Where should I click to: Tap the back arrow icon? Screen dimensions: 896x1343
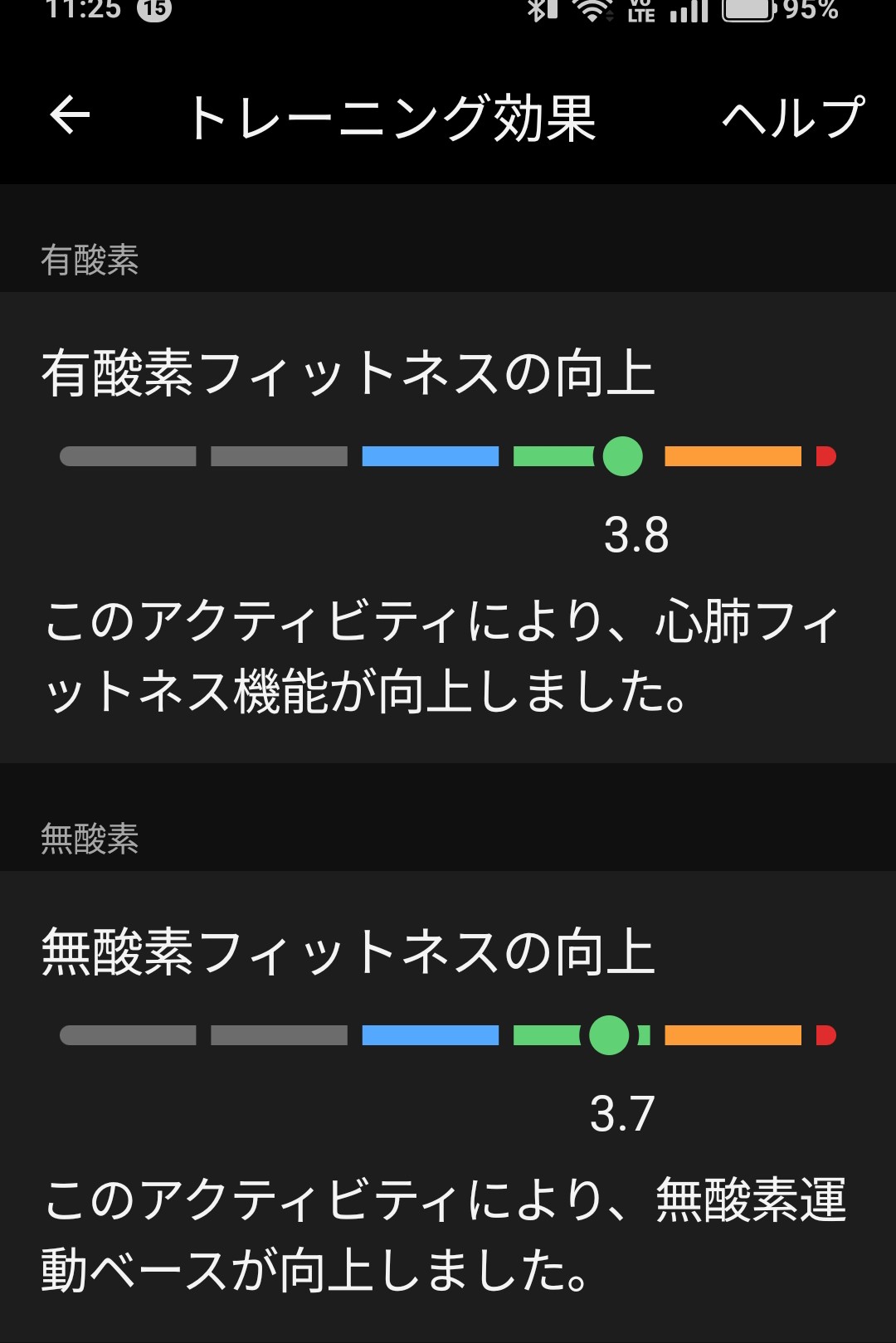[x=70, y=114]
